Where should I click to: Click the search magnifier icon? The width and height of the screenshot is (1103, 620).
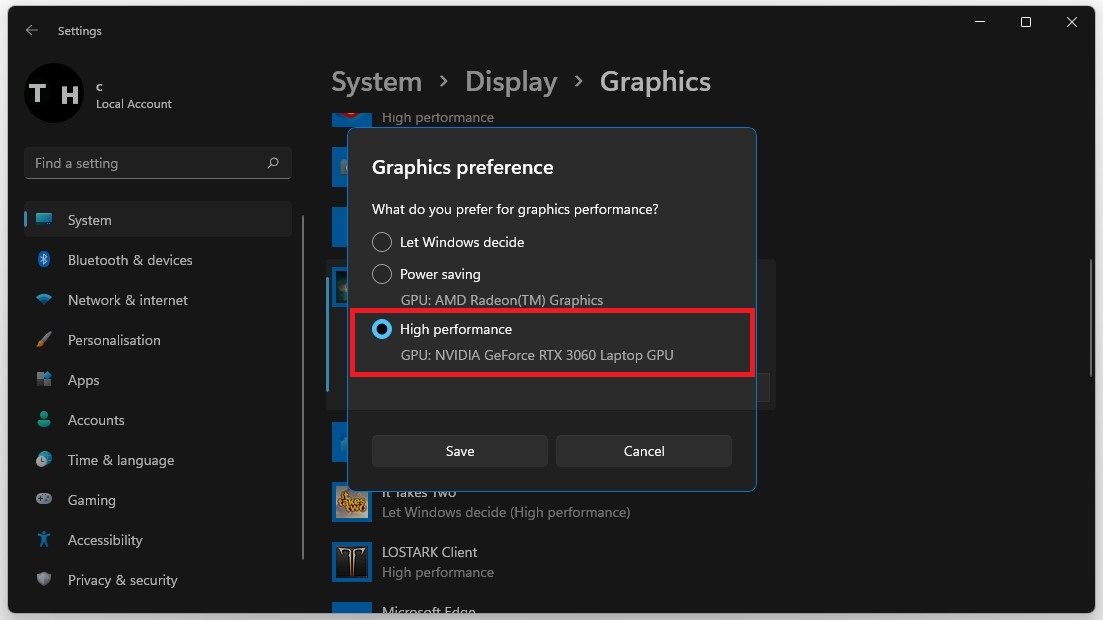(273, 163)
